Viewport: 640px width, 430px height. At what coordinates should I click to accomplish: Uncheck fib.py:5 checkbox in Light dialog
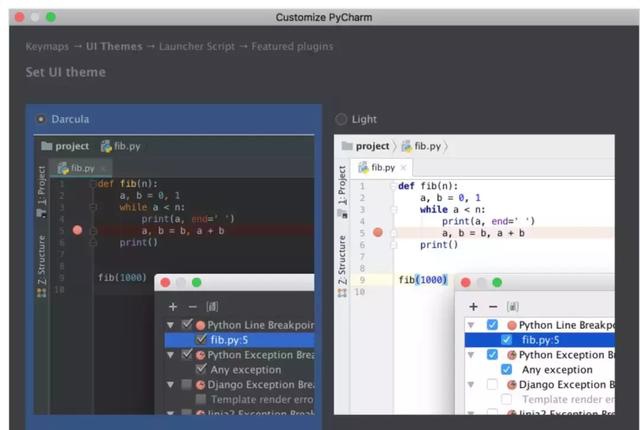click(507, 340)
